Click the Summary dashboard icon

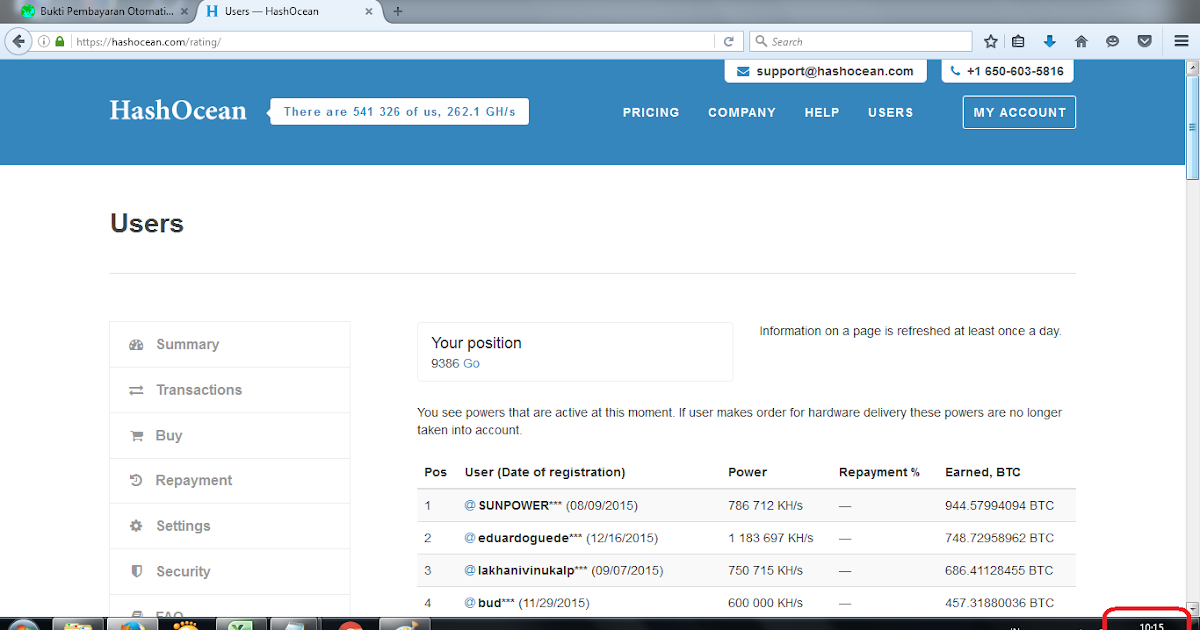pyautogui.click(x=137, y=344)
